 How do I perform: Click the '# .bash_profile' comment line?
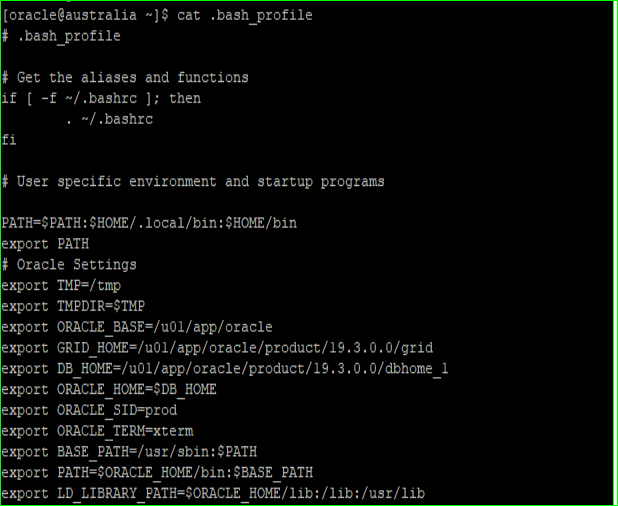point(61,36)
